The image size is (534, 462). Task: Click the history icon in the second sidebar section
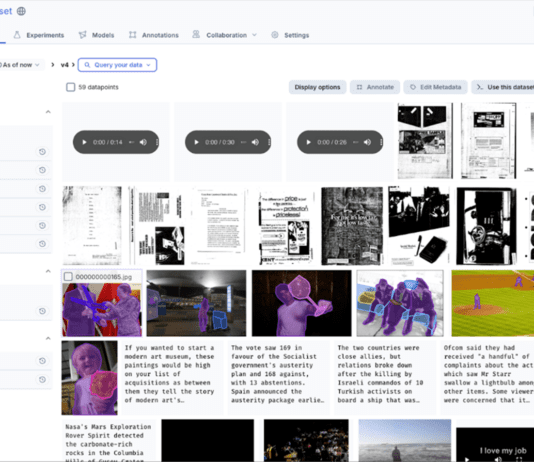pos(42,311)
